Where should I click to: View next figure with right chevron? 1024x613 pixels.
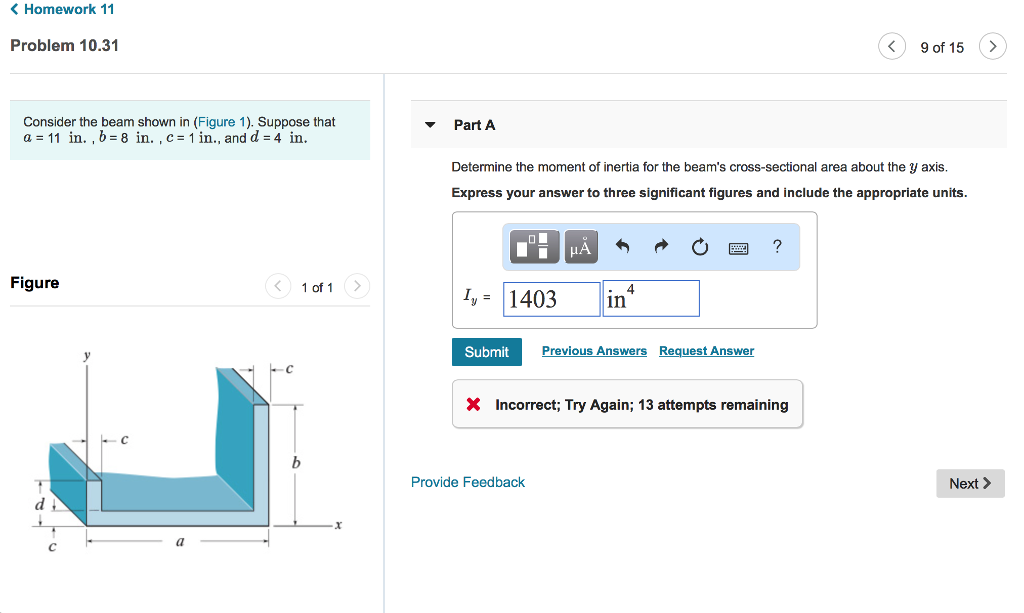coord(357,286)
